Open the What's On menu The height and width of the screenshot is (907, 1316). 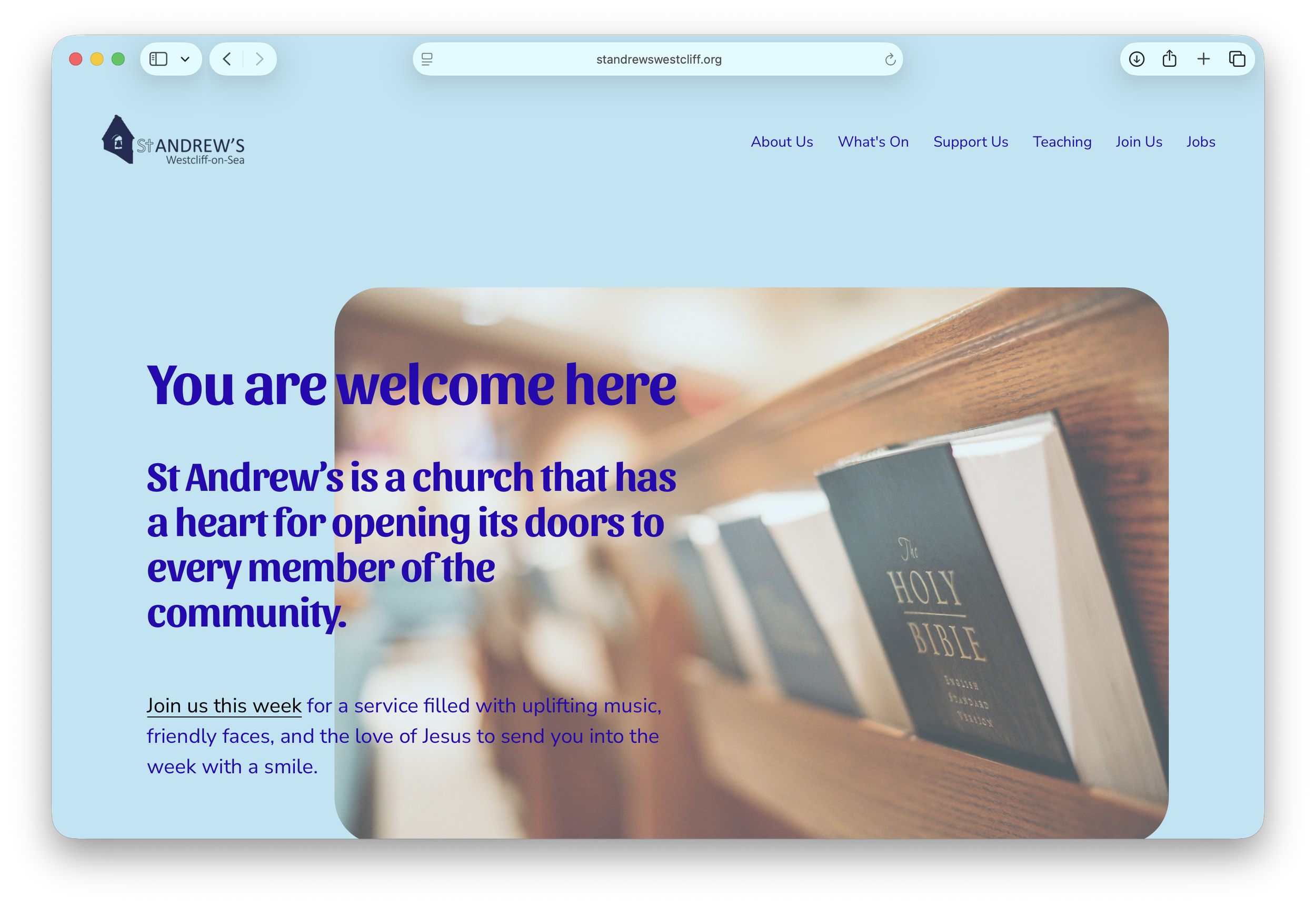pos(873,142)
